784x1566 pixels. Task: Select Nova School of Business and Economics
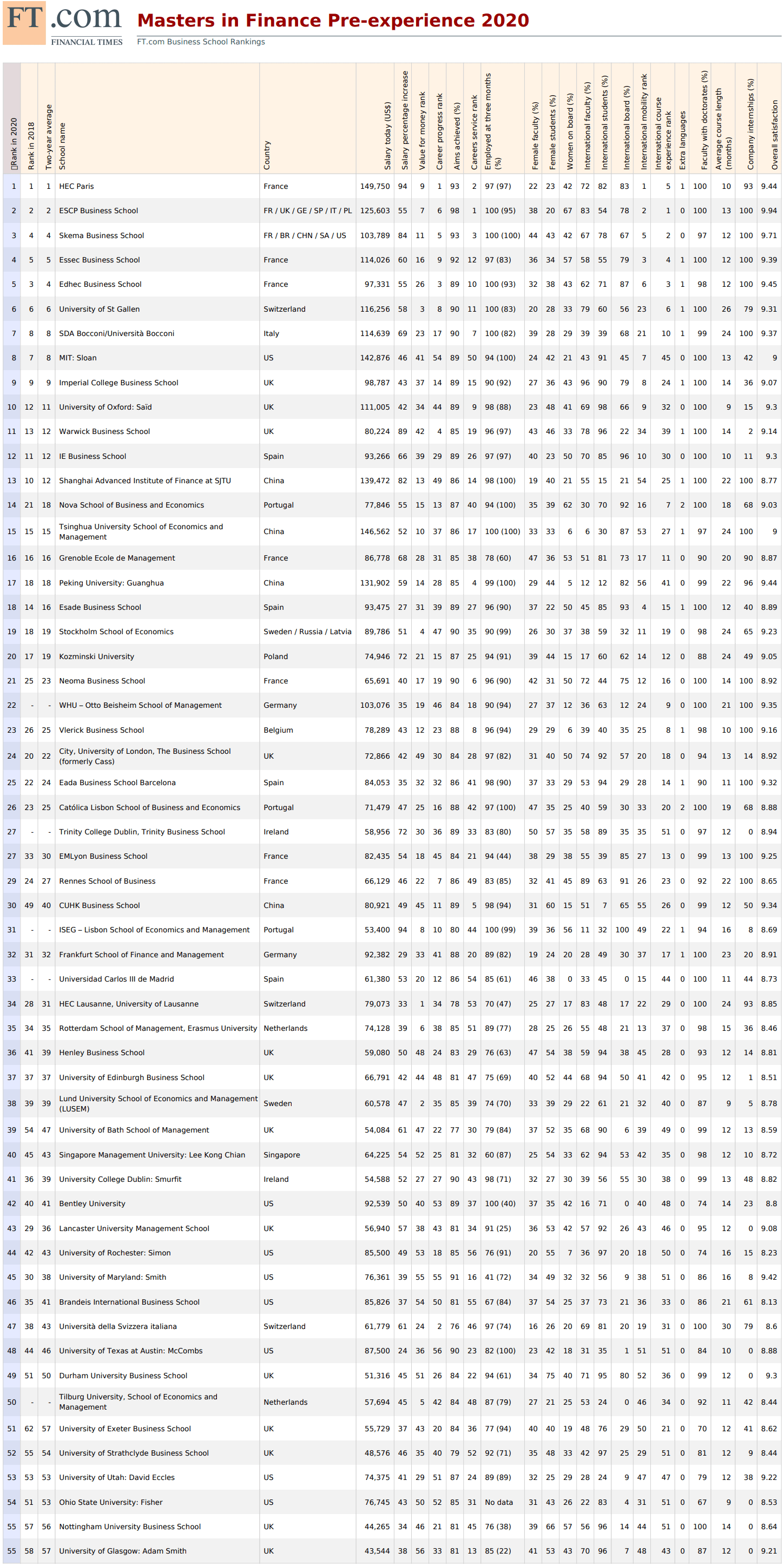pyautogui.click(x=131, y=505)
